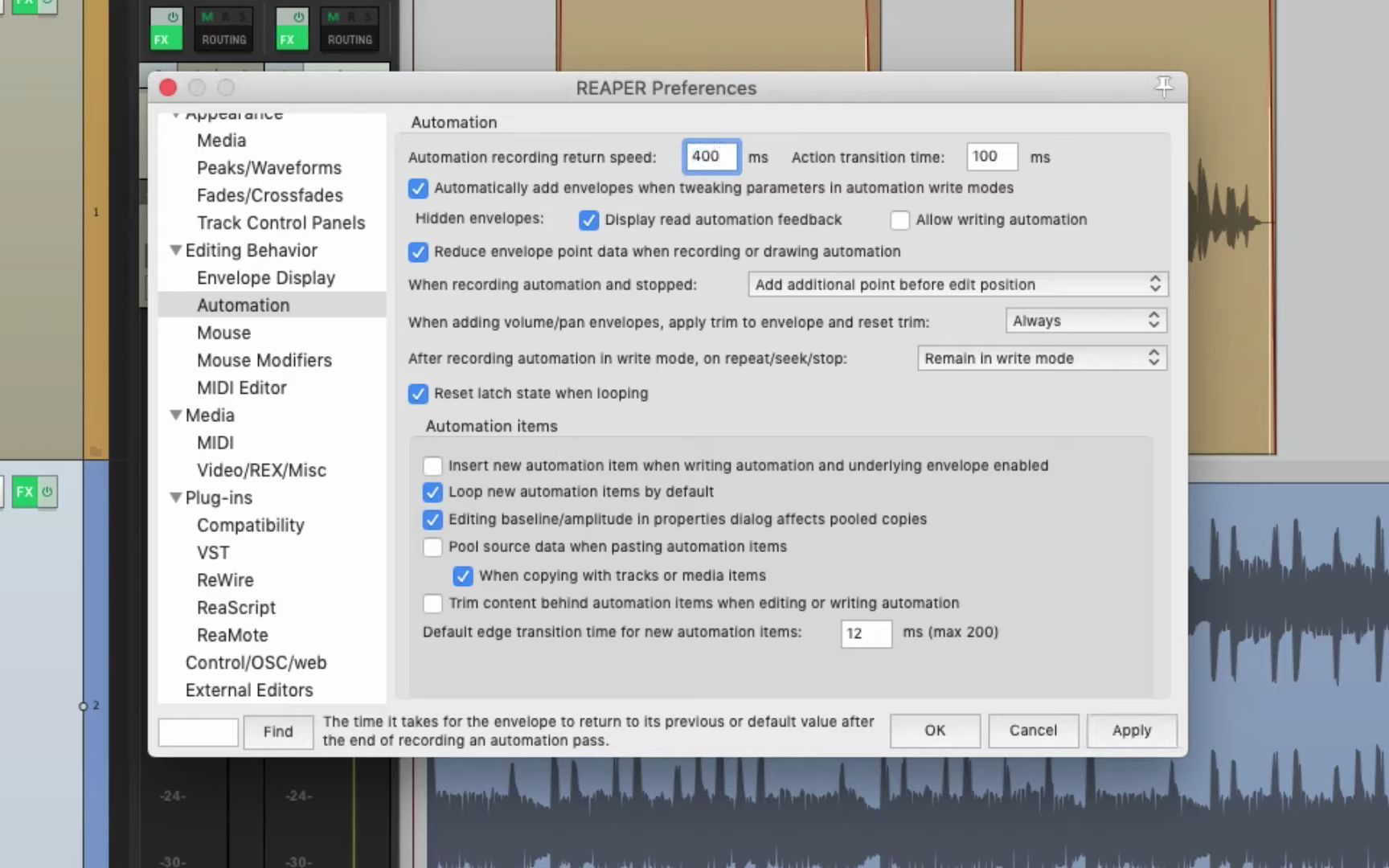The width and height of the screenshot is (1389, 868).
Task: Collapse the Media tree section
Action: (176, 416)
